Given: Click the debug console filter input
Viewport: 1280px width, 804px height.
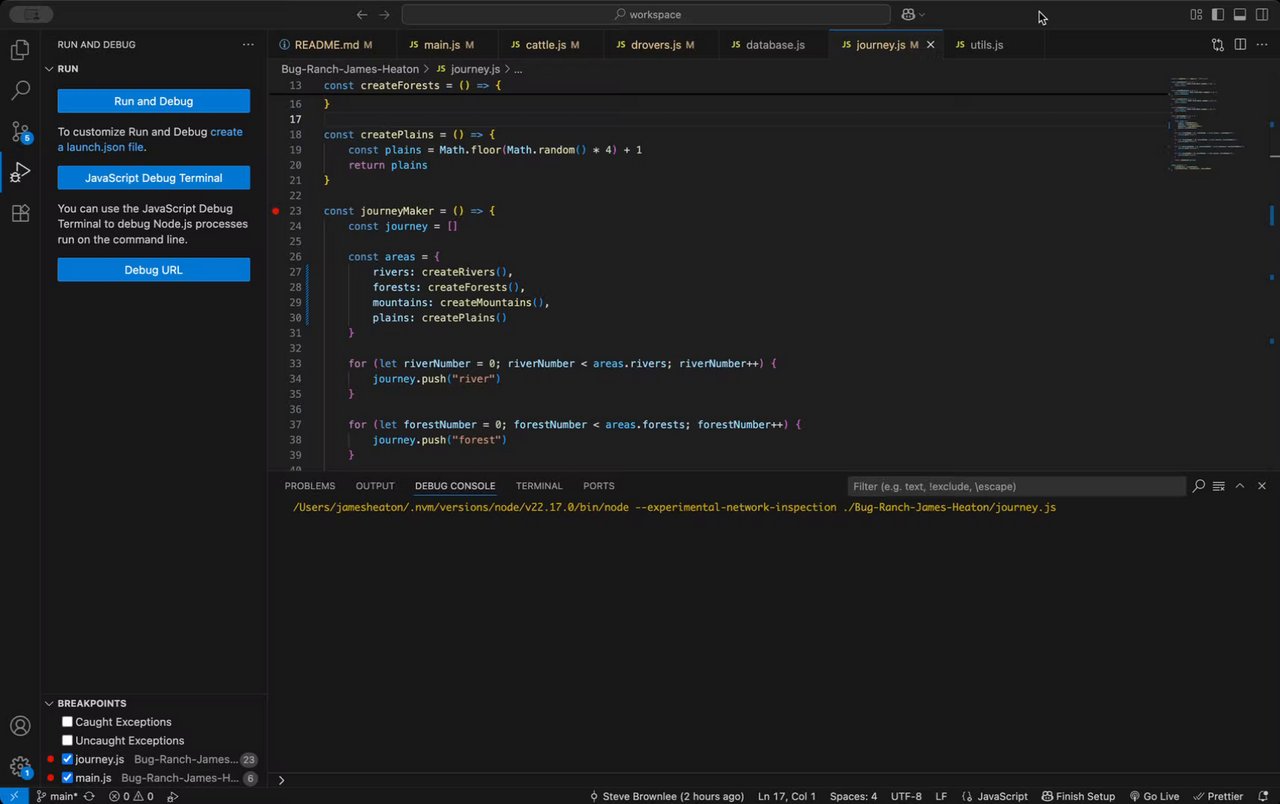Looking at the screenshot, I should point(1015,486).
